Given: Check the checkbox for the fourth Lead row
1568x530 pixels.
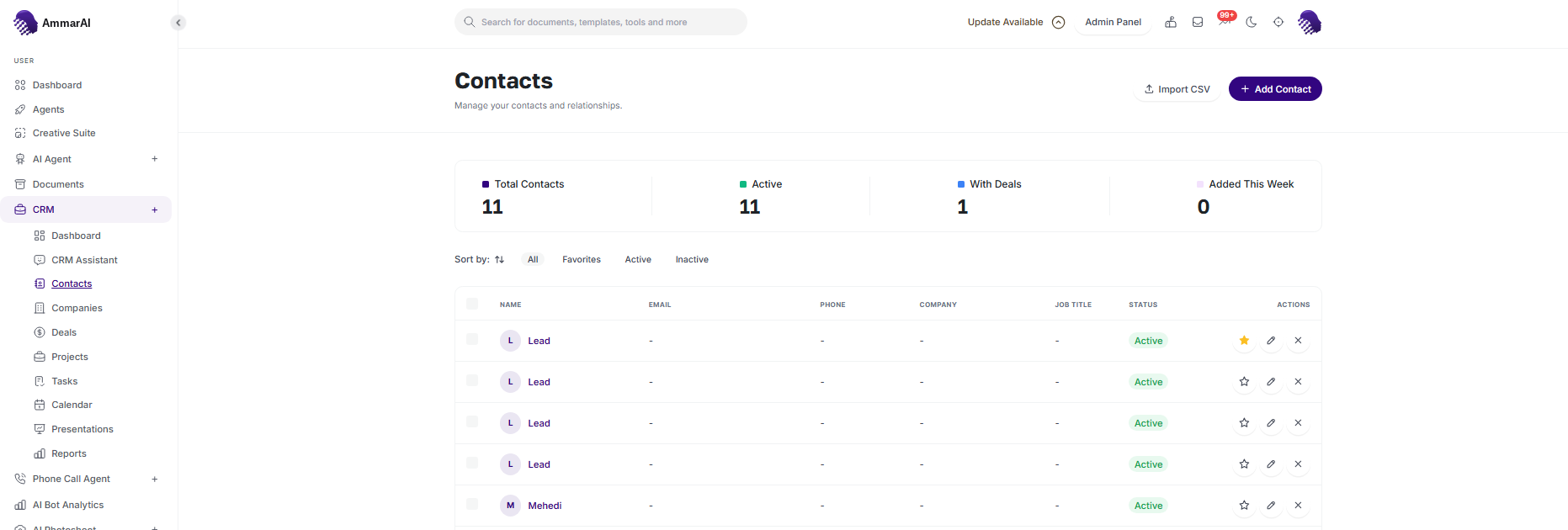Looking at the screenshot, I should (x=472, y=463).
